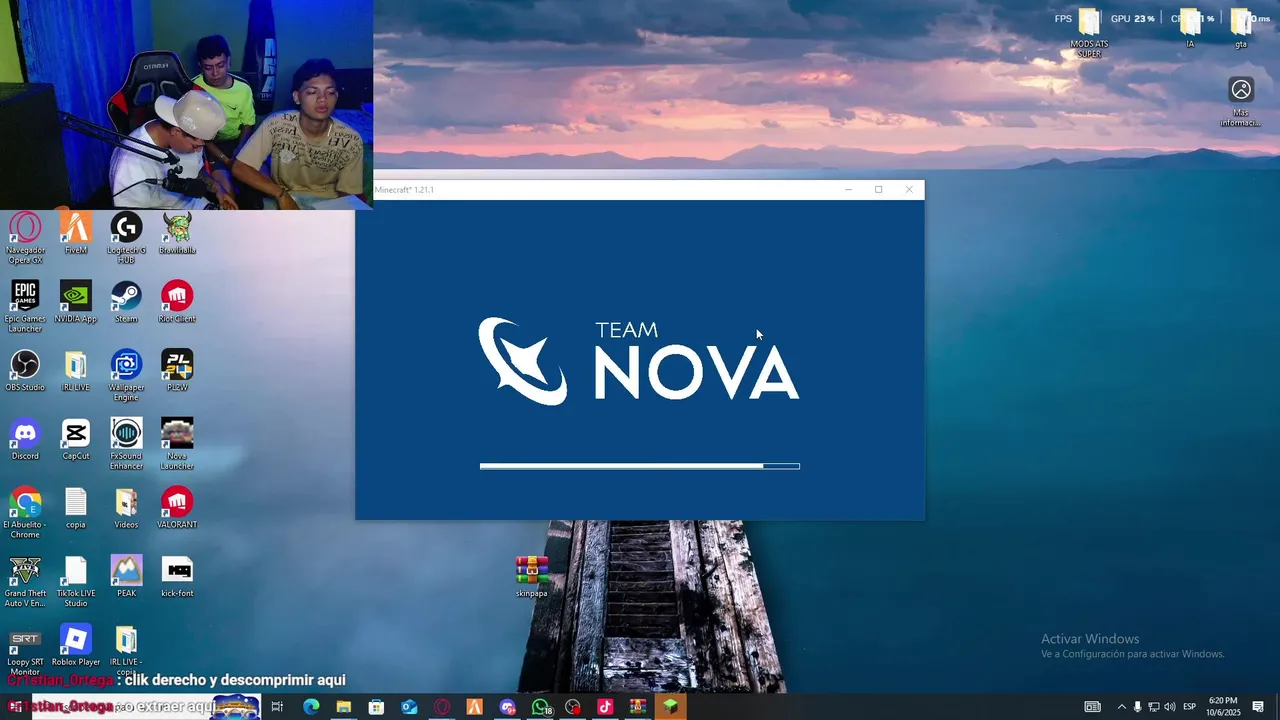Open TikTok LIVE Studio from the taskbar
Screen dimensions: 1280x720
point(605,707)
